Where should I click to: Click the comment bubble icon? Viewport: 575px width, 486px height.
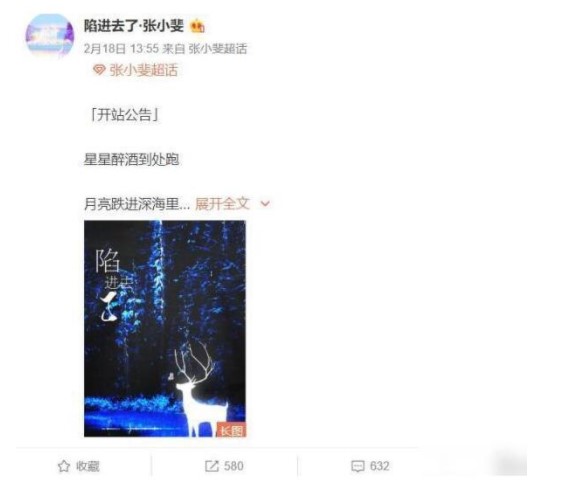point(358,466)
